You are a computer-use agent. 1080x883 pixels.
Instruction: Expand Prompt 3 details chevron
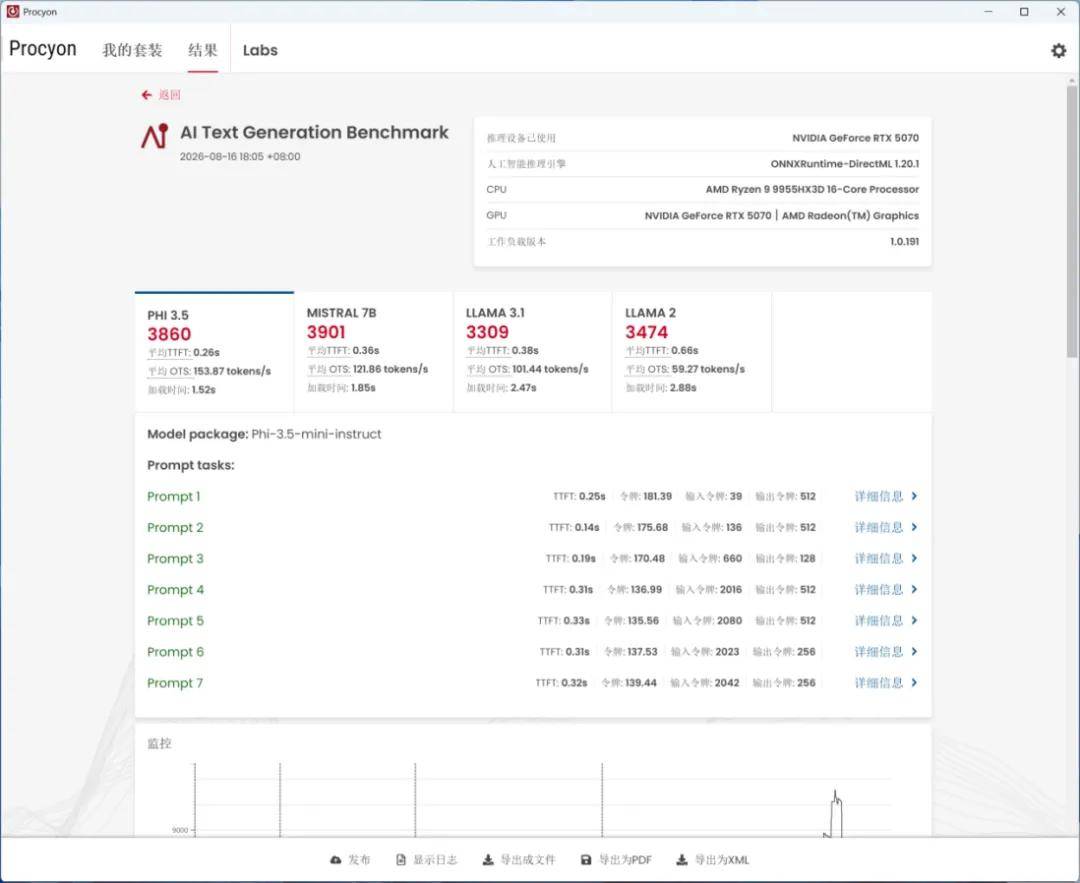(914, 558)
